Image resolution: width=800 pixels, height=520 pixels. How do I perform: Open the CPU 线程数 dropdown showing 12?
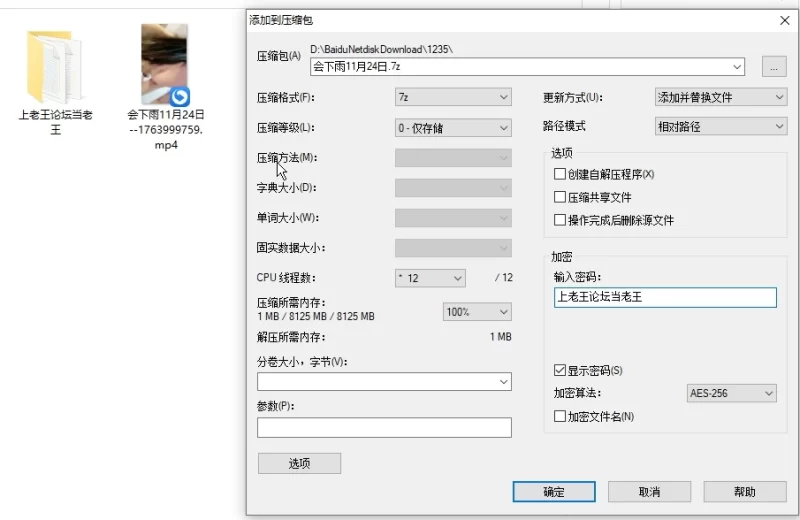(x=430, y=278)
